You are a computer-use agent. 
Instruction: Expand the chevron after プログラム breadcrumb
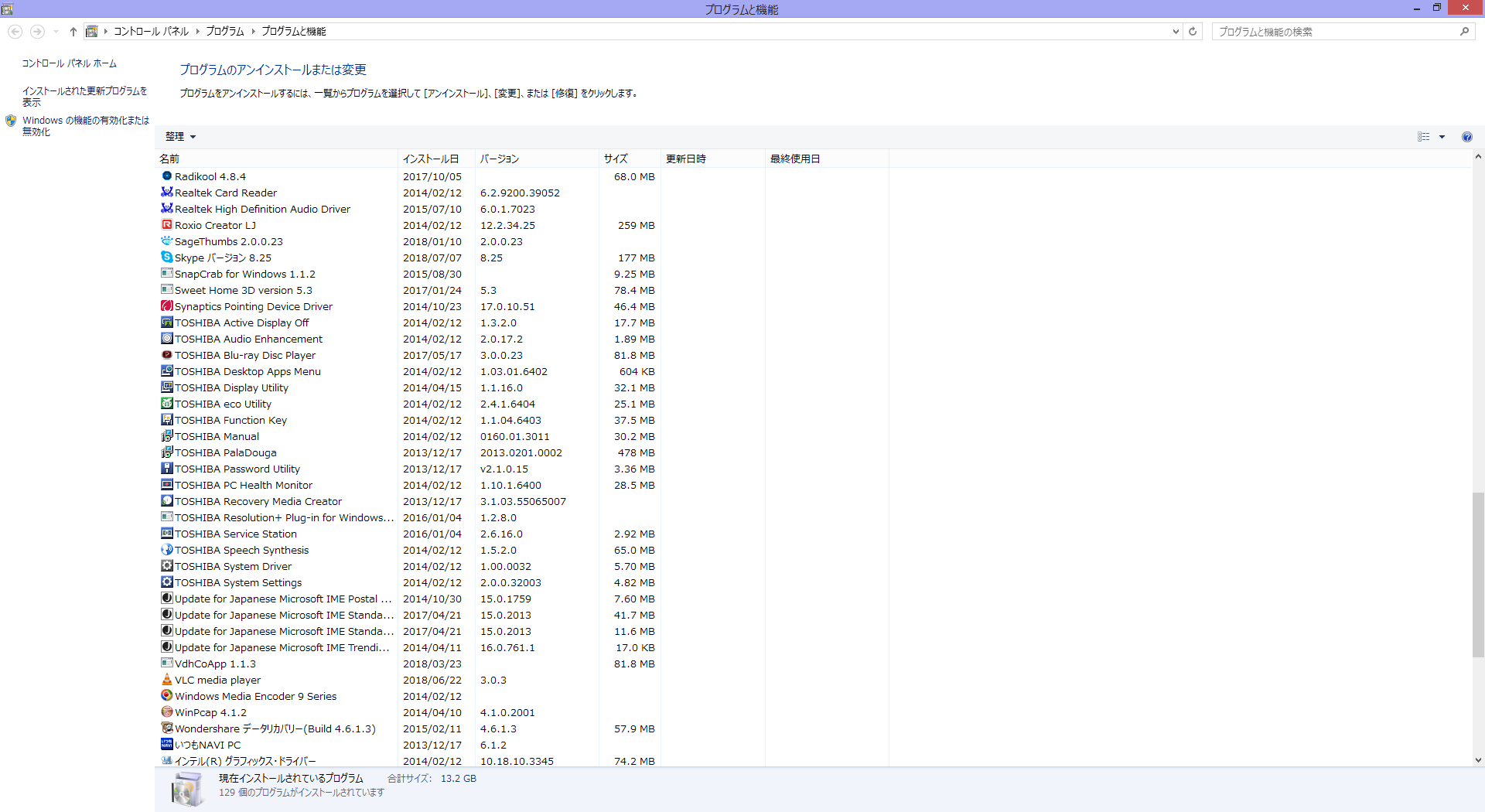[x=253, y=32]
